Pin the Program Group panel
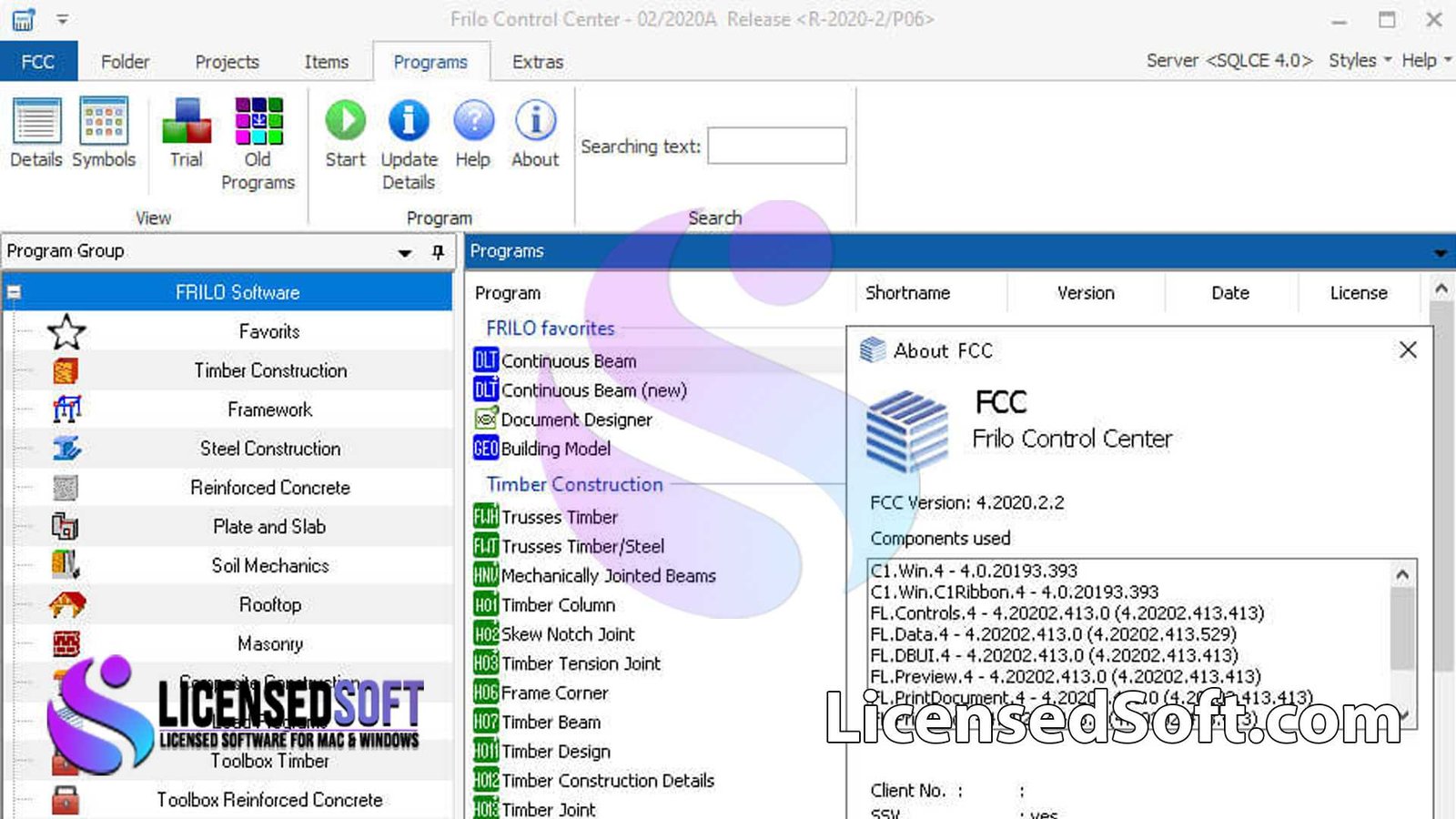The image size is (1456, 819). (x=438, y=252)
